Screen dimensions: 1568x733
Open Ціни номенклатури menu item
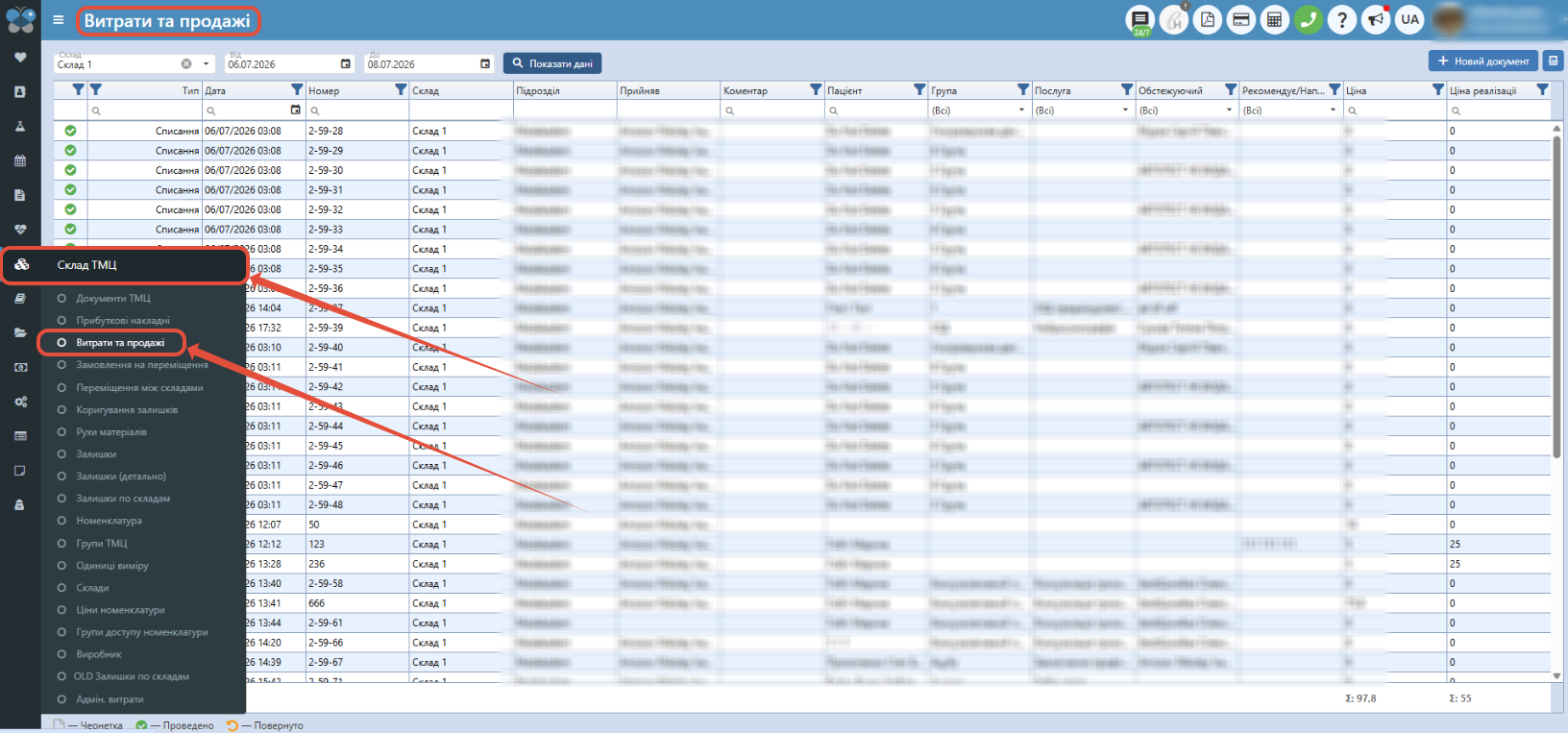click(120, 610)
